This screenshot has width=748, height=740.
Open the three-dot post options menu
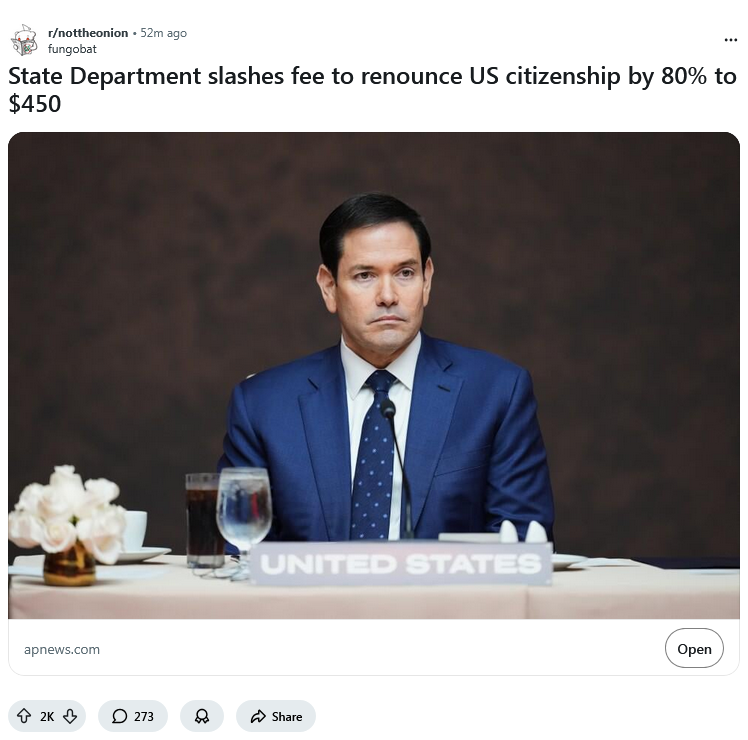click(x=730, y=40)
